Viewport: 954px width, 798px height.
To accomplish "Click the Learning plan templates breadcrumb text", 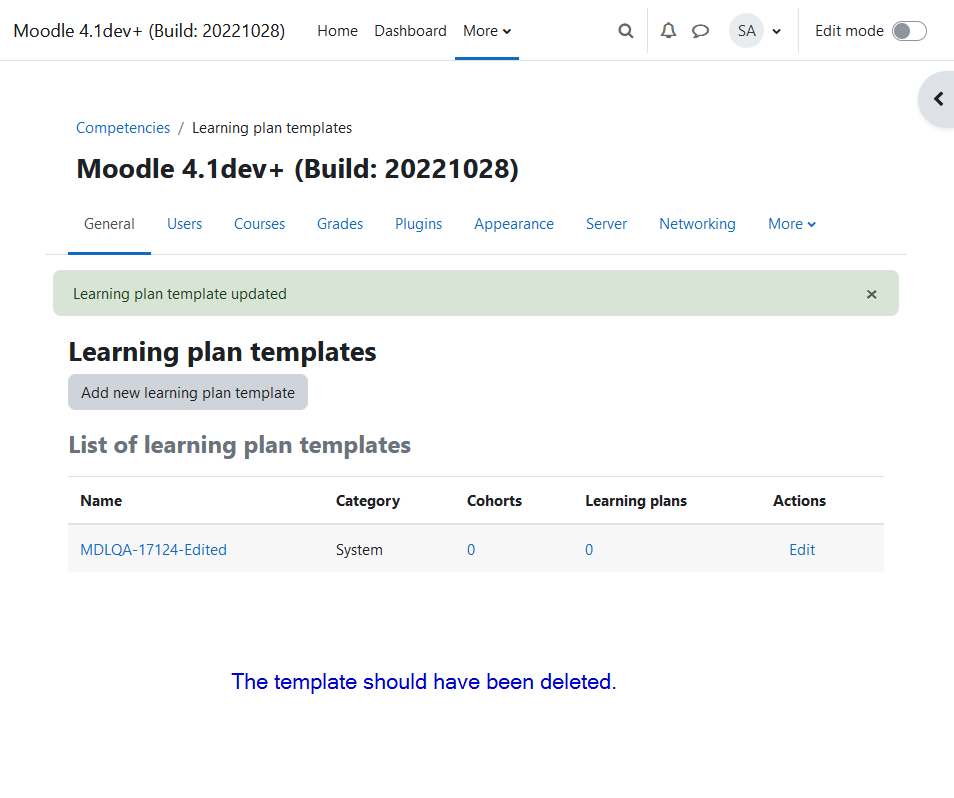I will point(272,128).
